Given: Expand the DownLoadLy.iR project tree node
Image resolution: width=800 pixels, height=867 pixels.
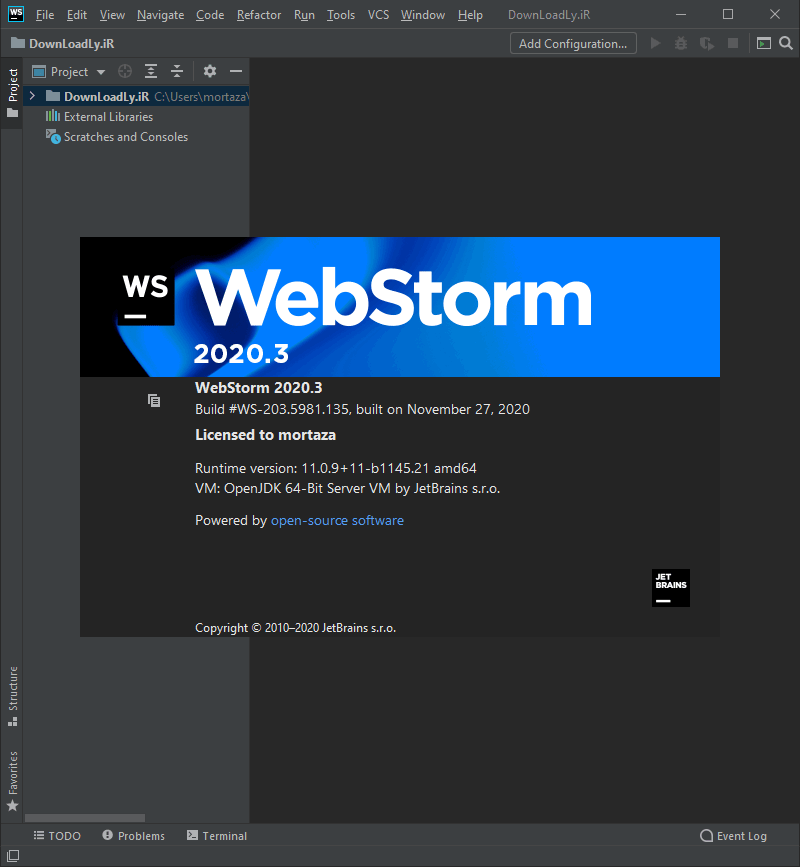Looking at the screenshot, I should [31, 96].
